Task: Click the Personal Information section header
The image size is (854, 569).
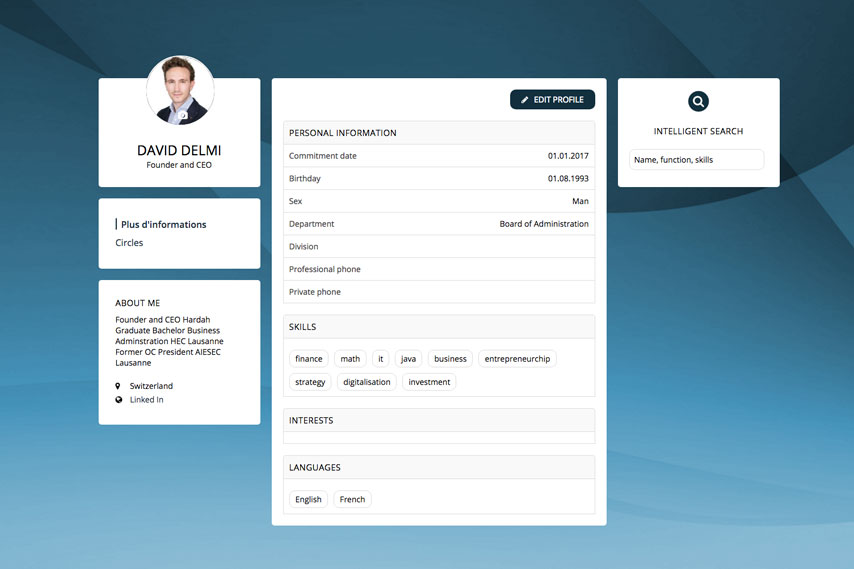Action: point(439,133)
